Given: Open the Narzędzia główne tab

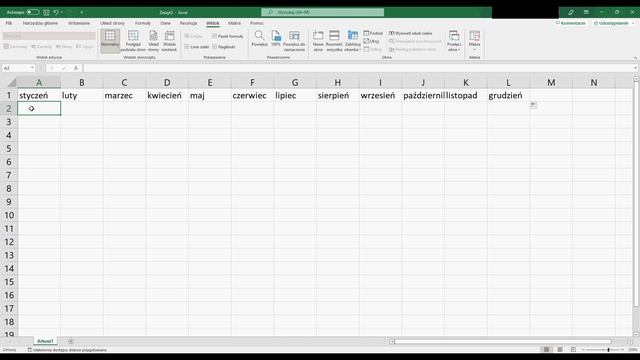Looking at the screenshot, I should [x=40, y=23].
